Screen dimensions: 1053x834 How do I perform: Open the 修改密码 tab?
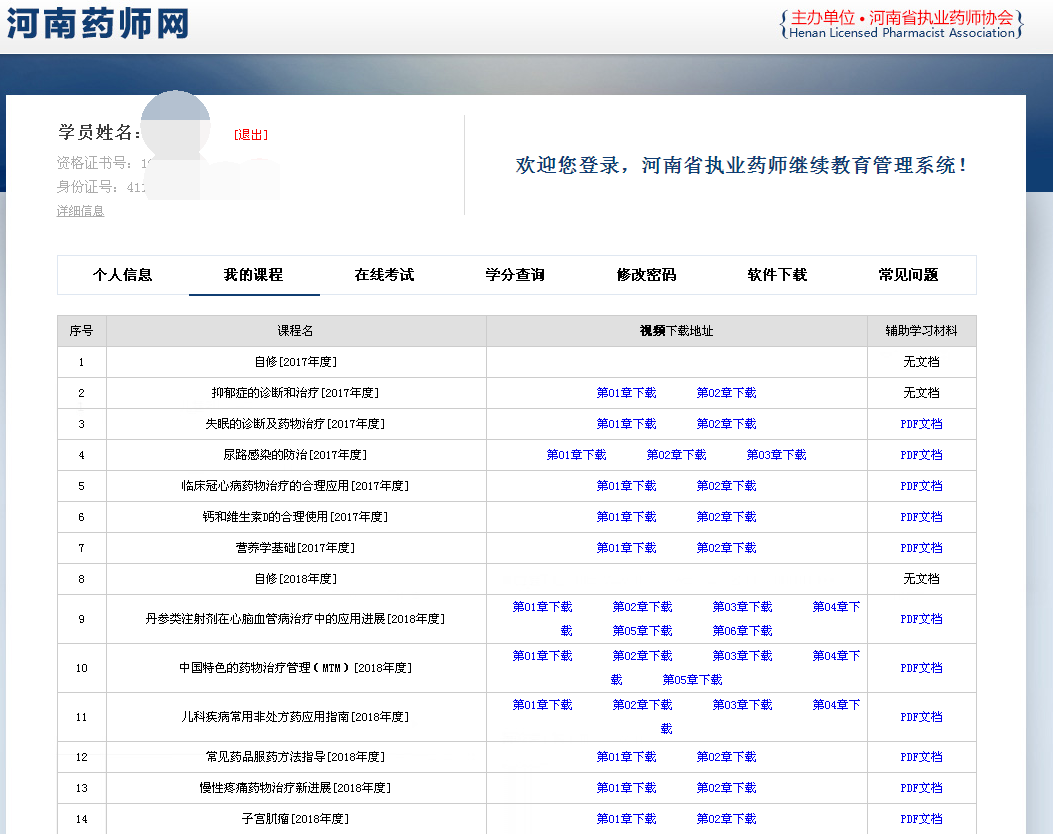click(646, 275)
